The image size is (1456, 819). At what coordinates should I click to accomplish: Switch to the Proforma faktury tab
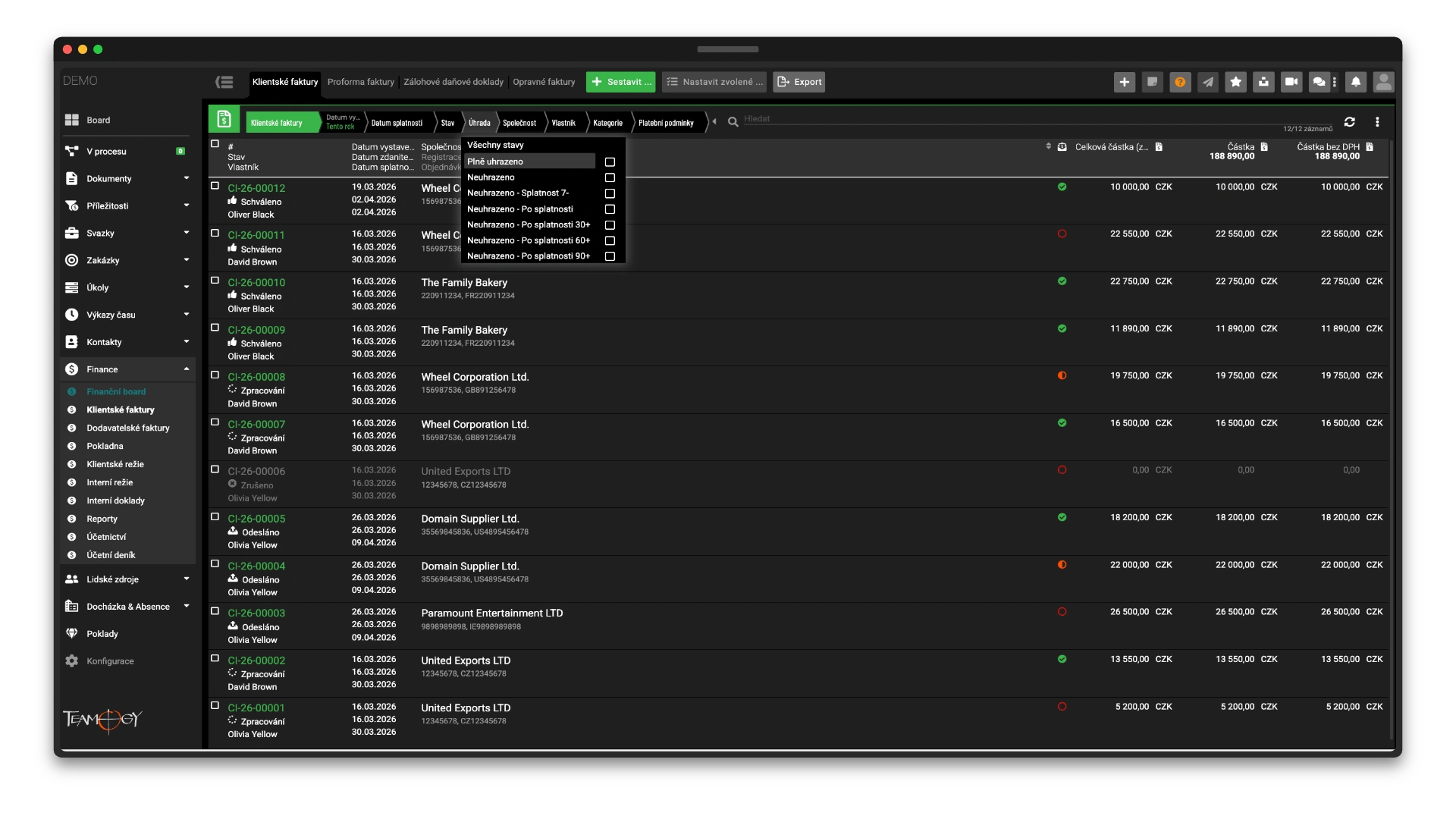(361, 81)
